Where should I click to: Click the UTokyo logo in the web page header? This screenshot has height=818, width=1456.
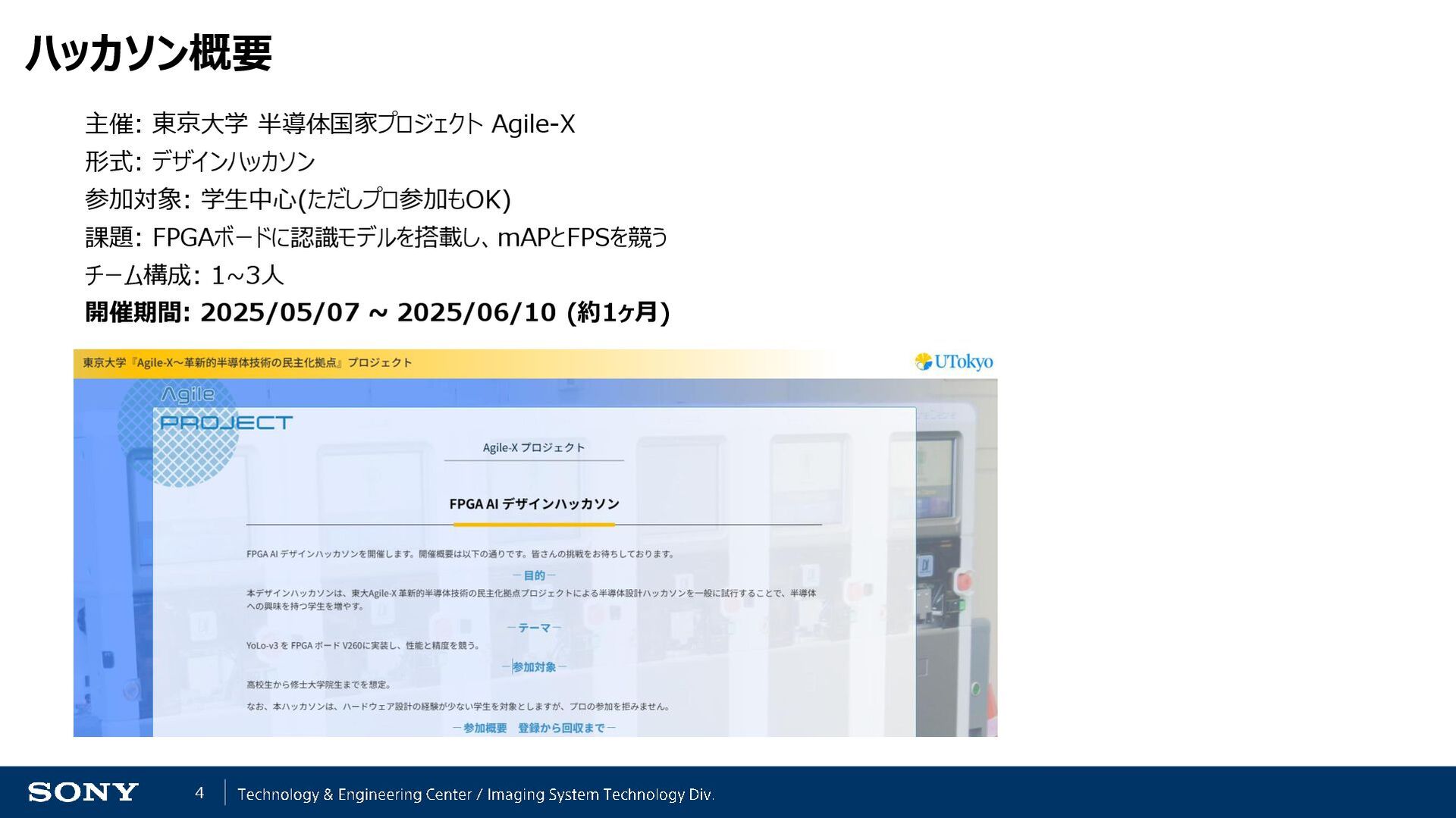pyautogui.click(x=953, y=362)
